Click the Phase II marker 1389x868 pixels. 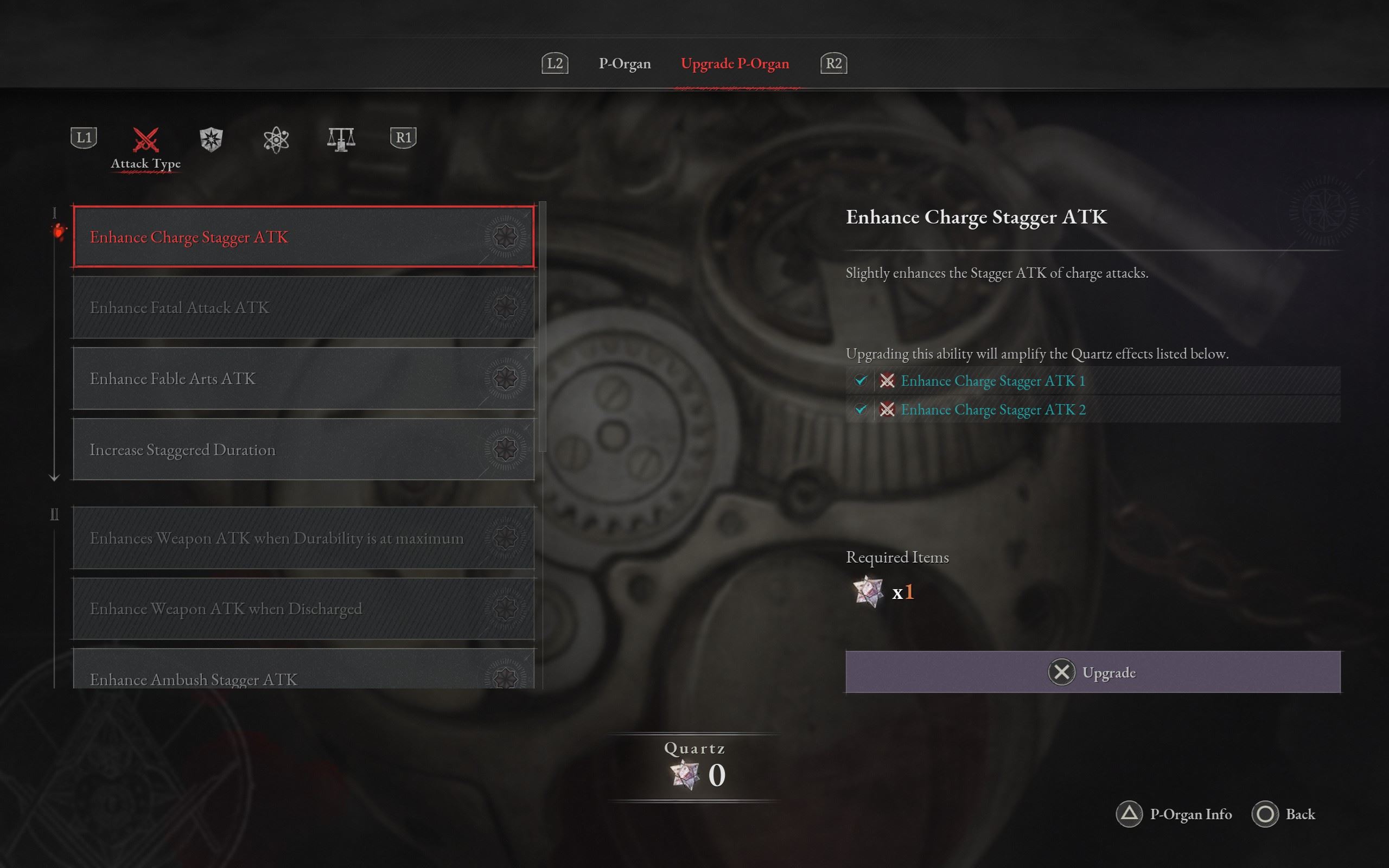click(54, 514)
